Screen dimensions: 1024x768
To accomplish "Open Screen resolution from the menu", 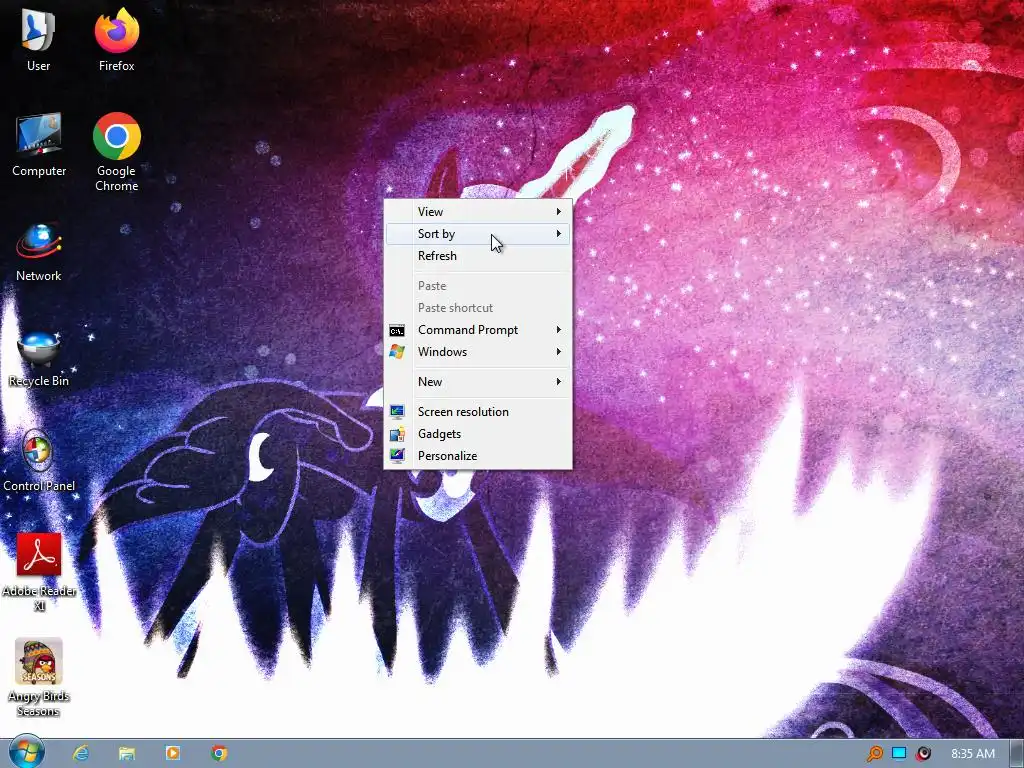I will (x=478, y=412).
